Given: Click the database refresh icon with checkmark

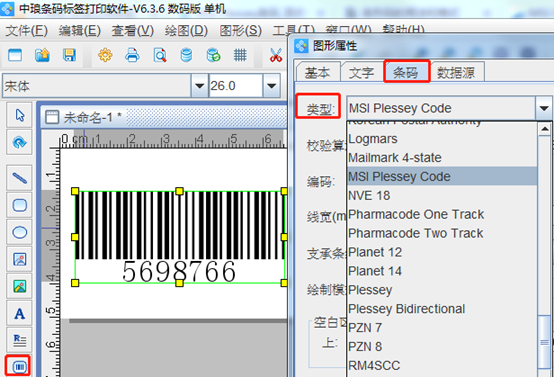Looking at the screenshot, I should 213,55.
